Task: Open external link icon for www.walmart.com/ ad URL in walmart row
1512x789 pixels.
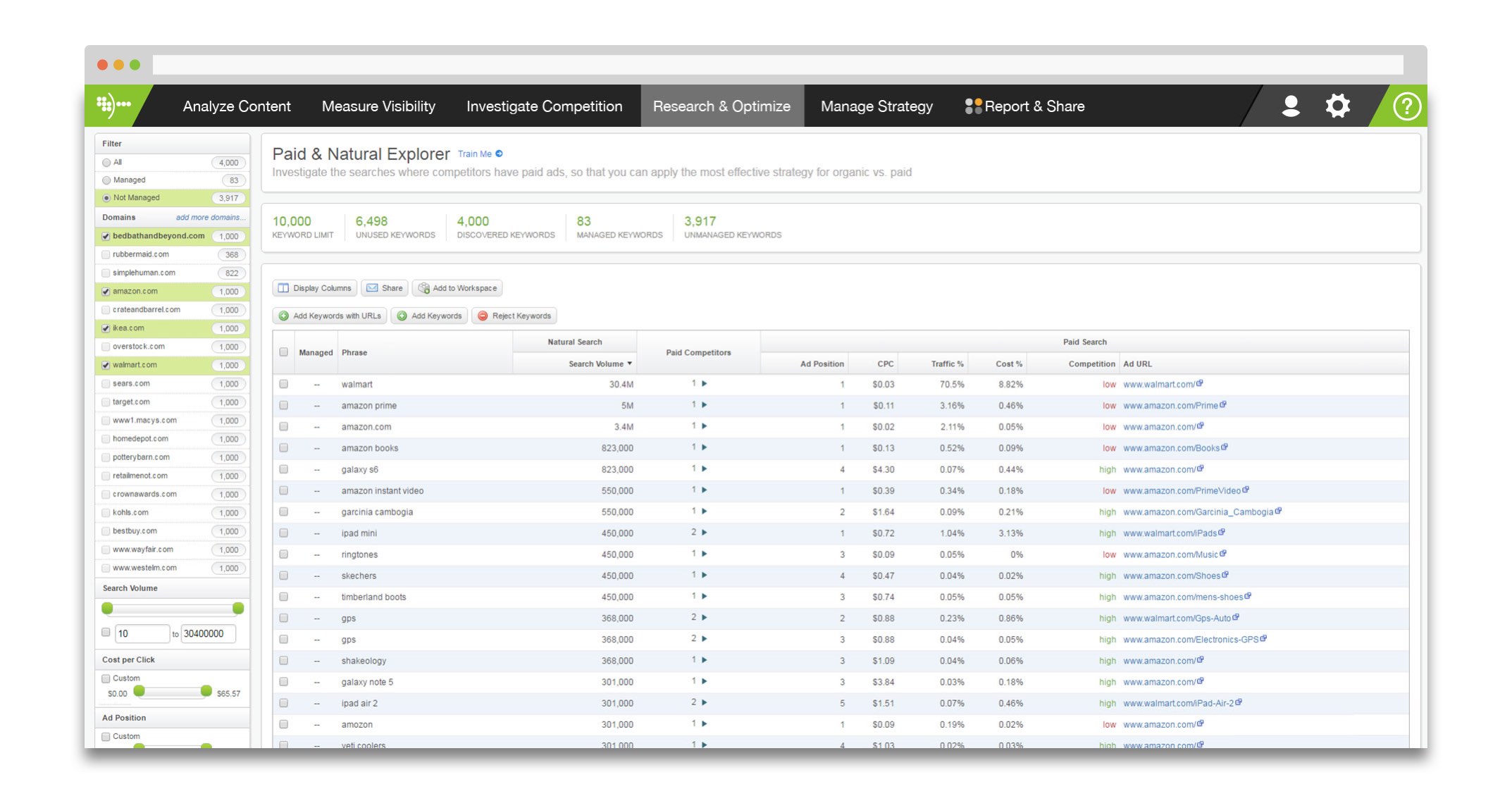Action: [x=1200, y=383]
